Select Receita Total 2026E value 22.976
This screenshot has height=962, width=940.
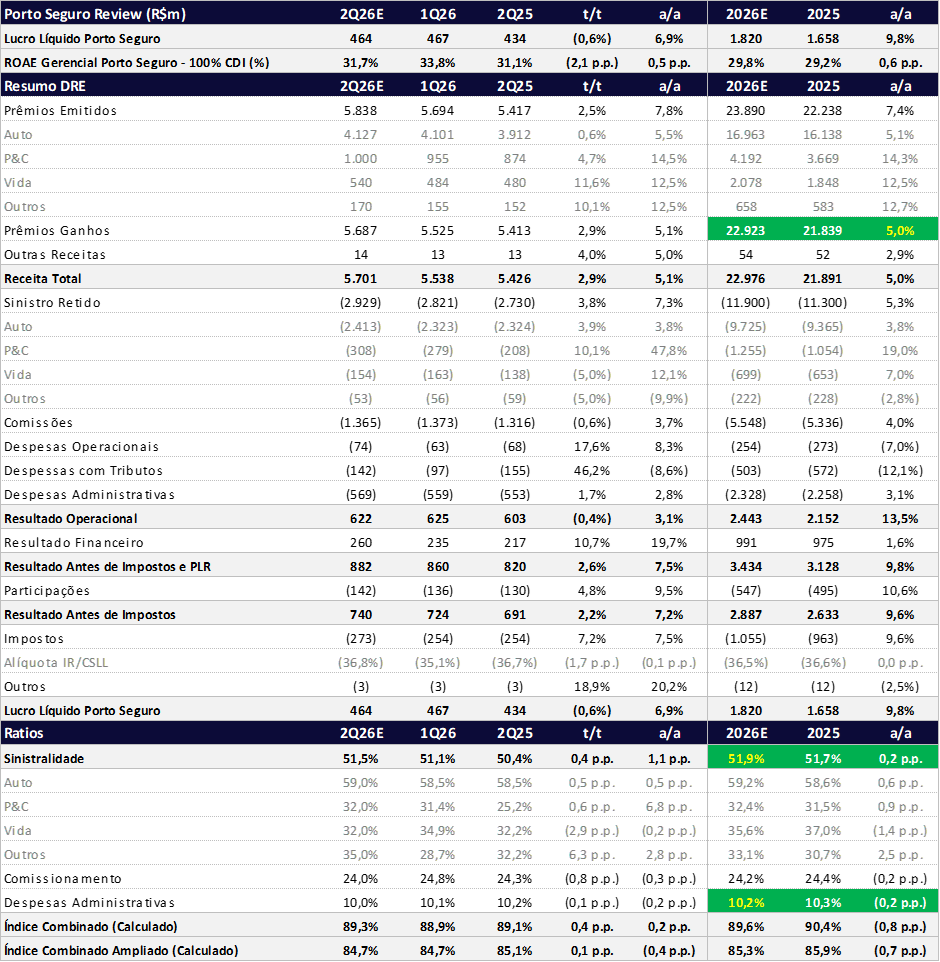click(746, 279)
